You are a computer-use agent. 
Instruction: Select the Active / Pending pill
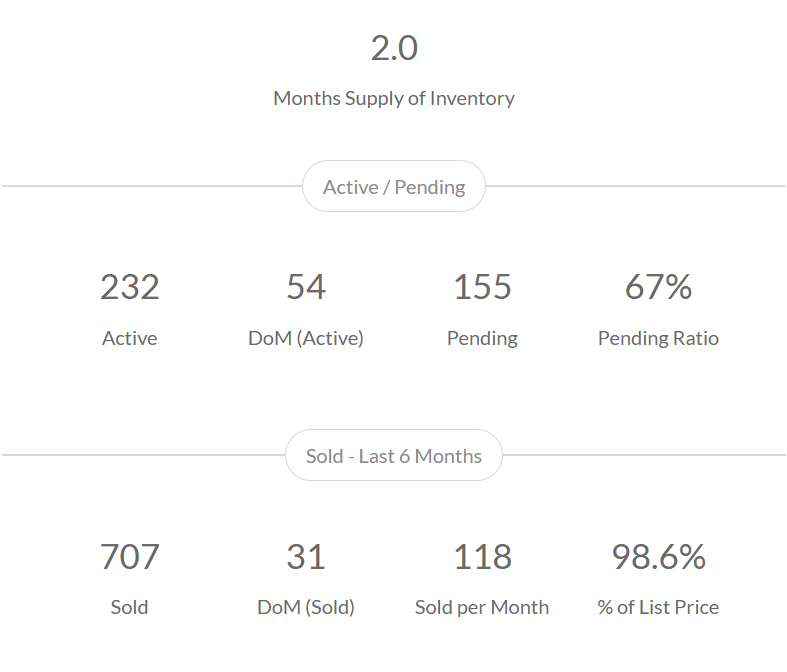394,187
